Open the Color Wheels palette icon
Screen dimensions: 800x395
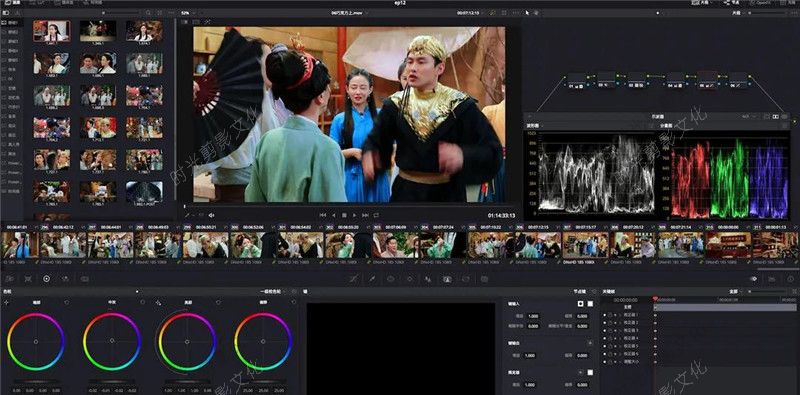[46, 279]
